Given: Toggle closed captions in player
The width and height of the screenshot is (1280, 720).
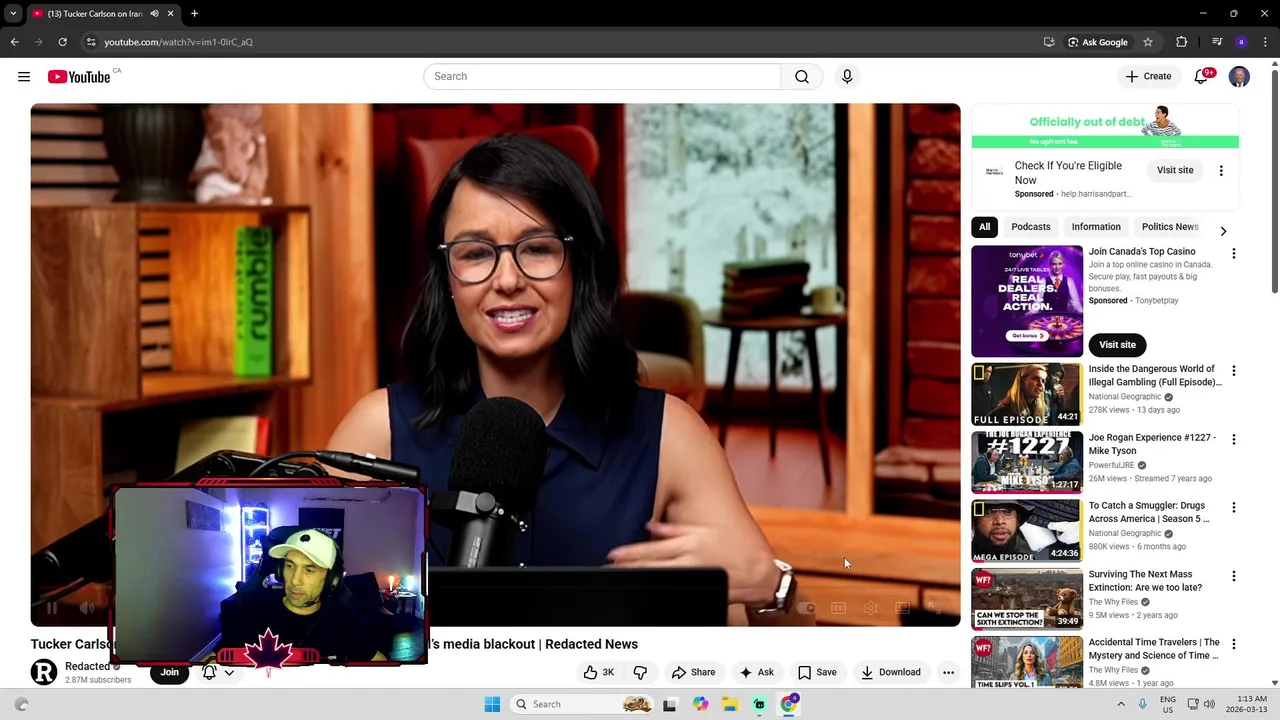Looking at the screenshot, I should pyautogui.click(x=838, y=608).
